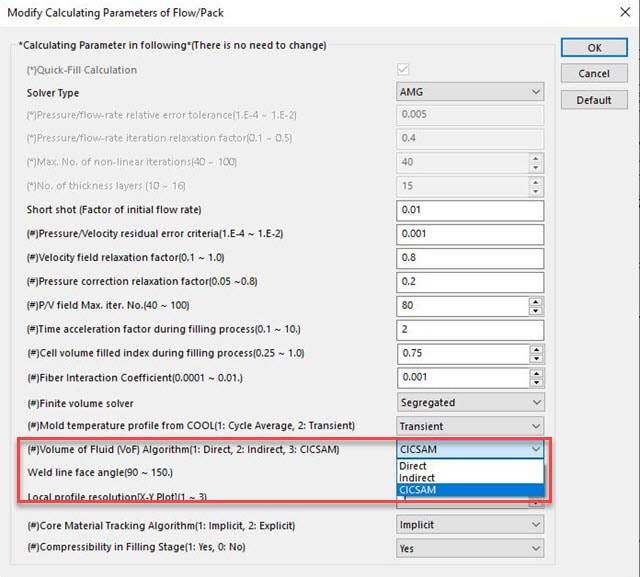Decrease P/V field Max. iter. No. value

click(536, 311)
